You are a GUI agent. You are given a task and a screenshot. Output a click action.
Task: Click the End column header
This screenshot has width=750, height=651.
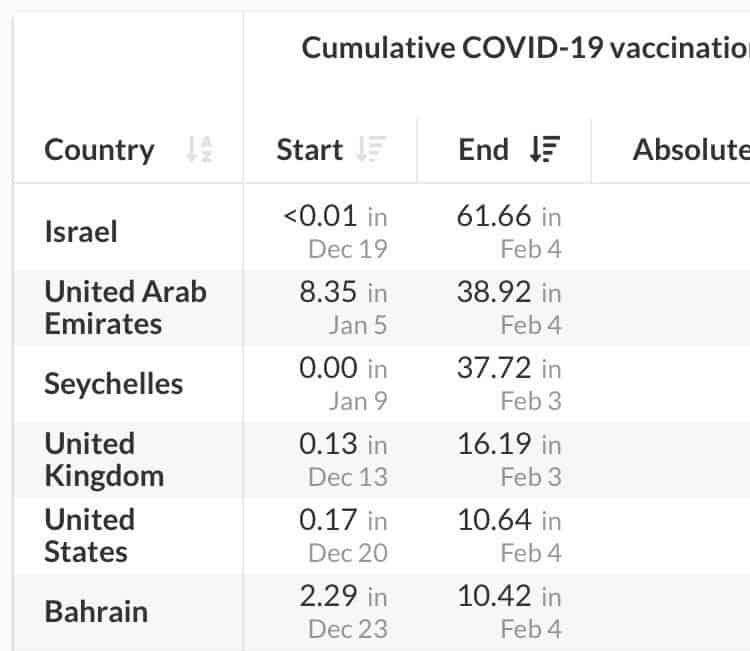click(x=483, y=149)
